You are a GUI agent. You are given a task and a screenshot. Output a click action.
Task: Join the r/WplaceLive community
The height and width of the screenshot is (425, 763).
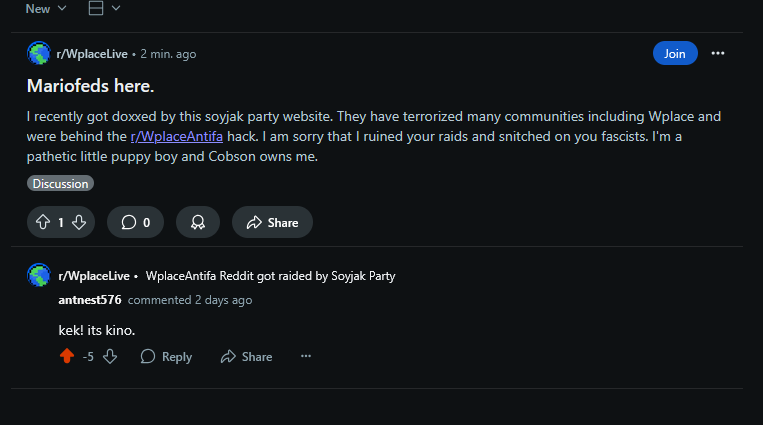pos(675,53)
